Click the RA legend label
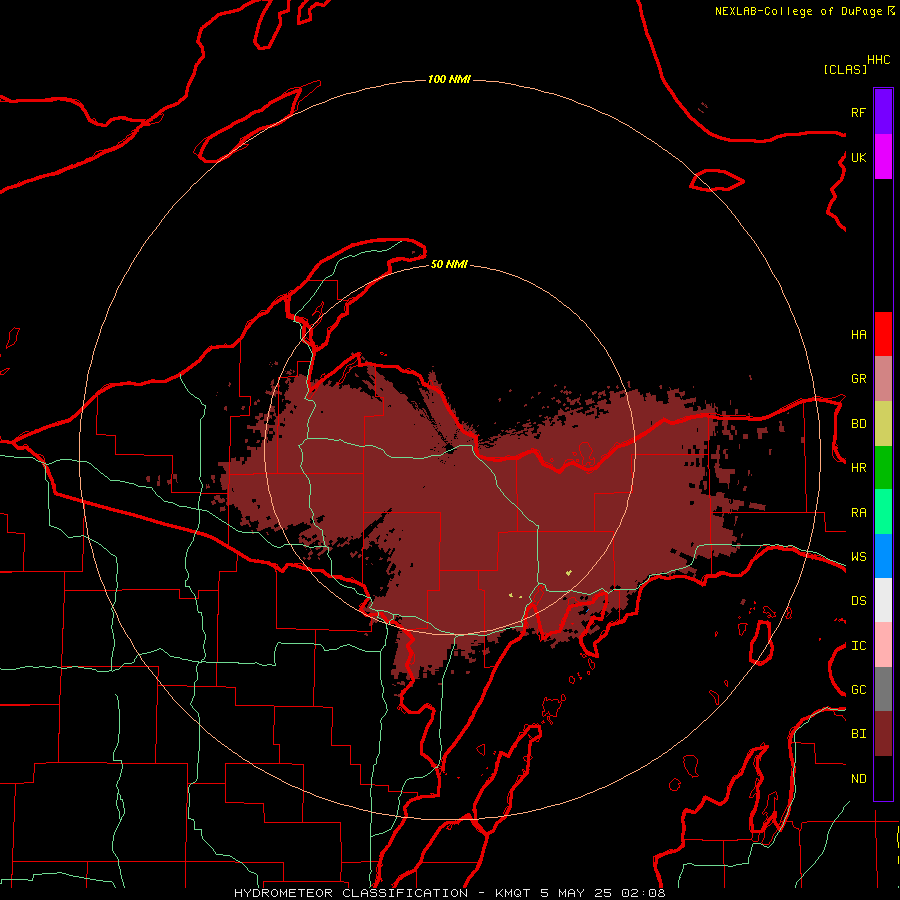This screenshot has height=900, width=900. [x=859, y=513]
